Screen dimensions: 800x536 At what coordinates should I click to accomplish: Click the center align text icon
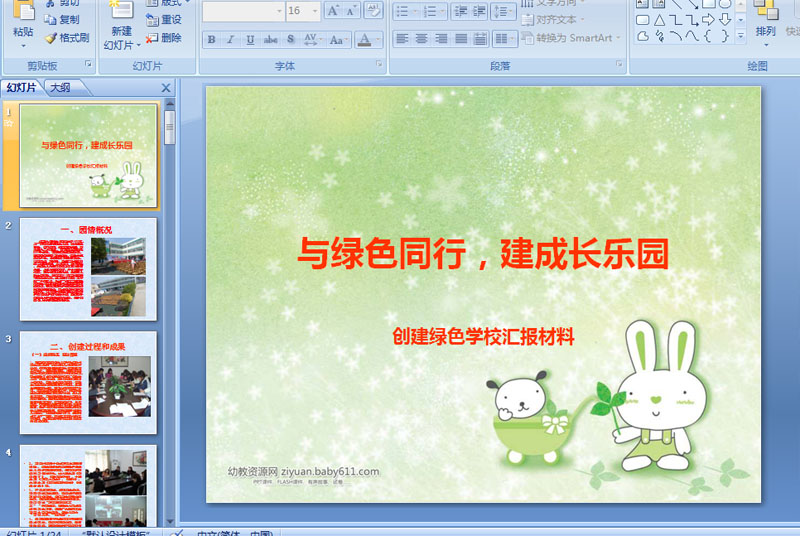(421, 39)
